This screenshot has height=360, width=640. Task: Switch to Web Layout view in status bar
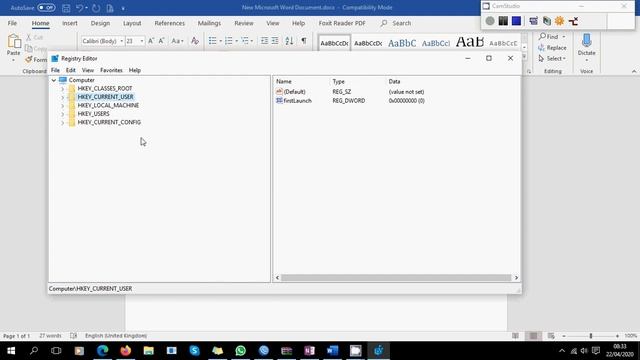point(551,336)
